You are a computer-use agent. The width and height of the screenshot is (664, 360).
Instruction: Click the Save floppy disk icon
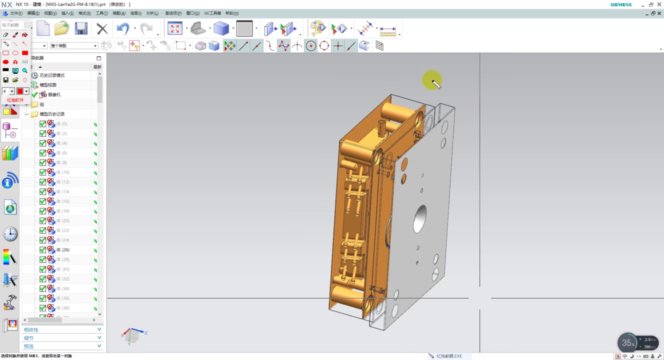pos(81,29)
